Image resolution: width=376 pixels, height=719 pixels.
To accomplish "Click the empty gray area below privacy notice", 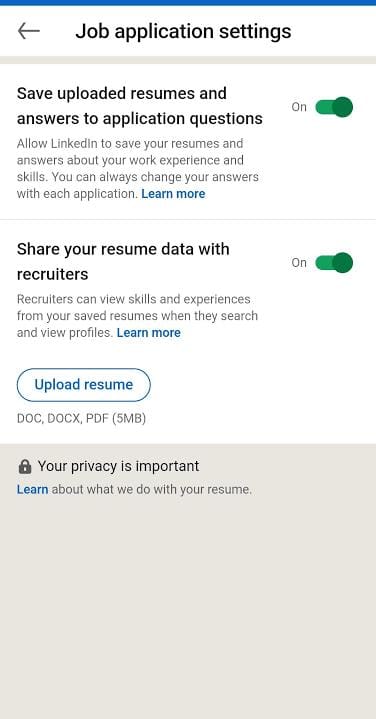I will click(x=188, y=610).
